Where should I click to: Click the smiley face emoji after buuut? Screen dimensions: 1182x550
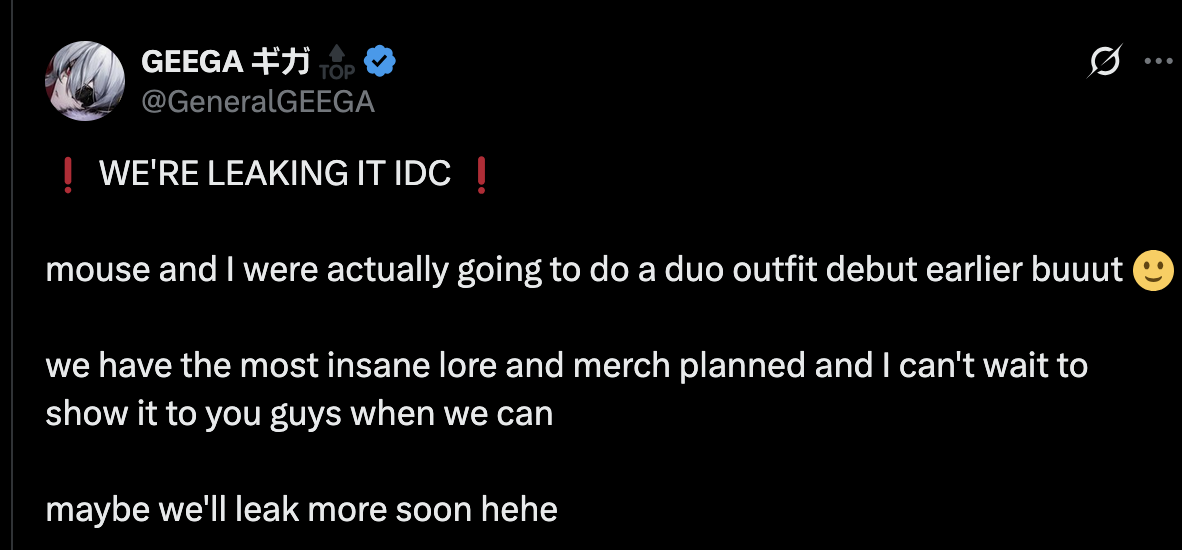coord(1153,270)
